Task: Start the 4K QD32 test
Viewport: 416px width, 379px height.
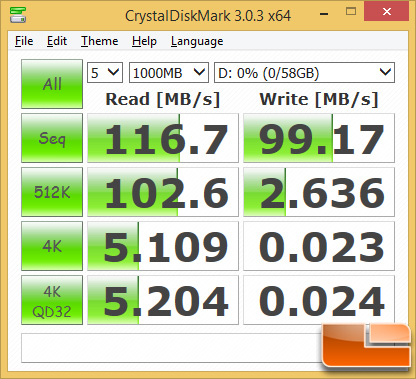Action: [x=52, y=300]
